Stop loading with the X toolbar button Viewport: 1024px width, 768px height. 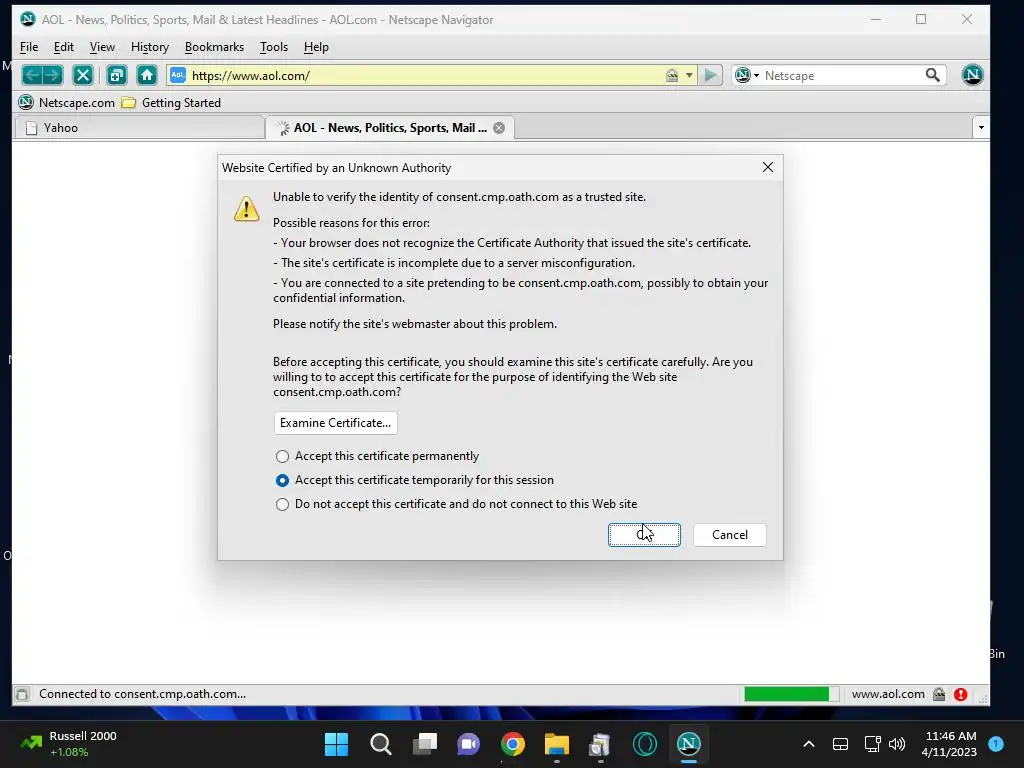pyautogui.click(x=83, y=75)
